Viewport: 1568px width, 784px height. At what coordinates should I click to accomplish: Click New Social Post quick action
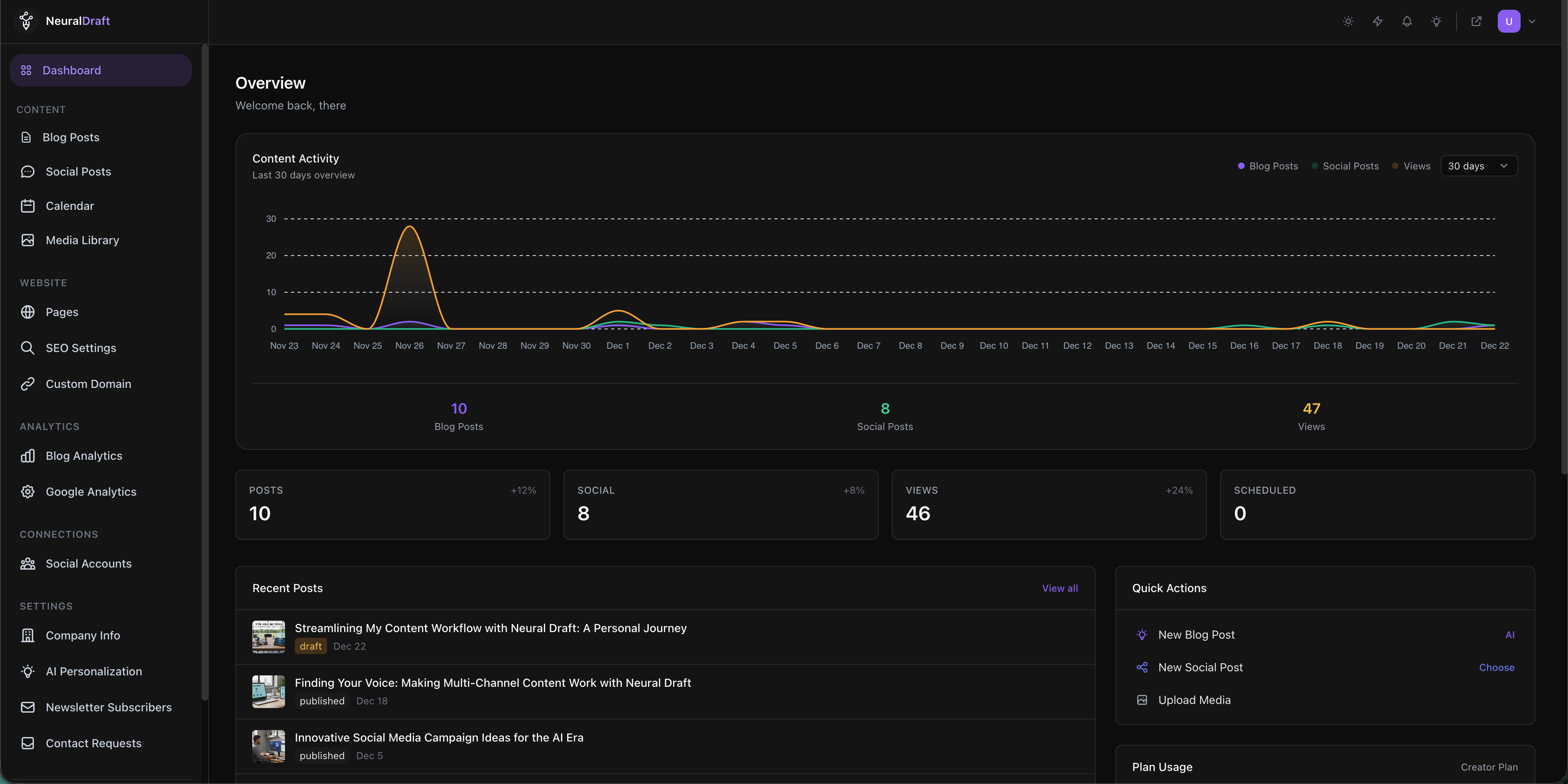click(1325, 668)
